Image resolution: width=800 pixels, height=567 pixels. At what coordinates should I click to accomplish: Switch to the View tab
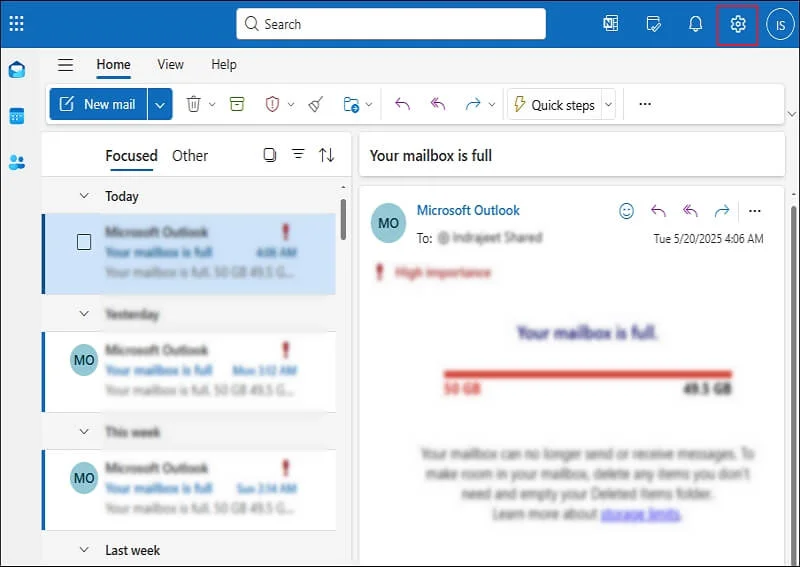170,65
